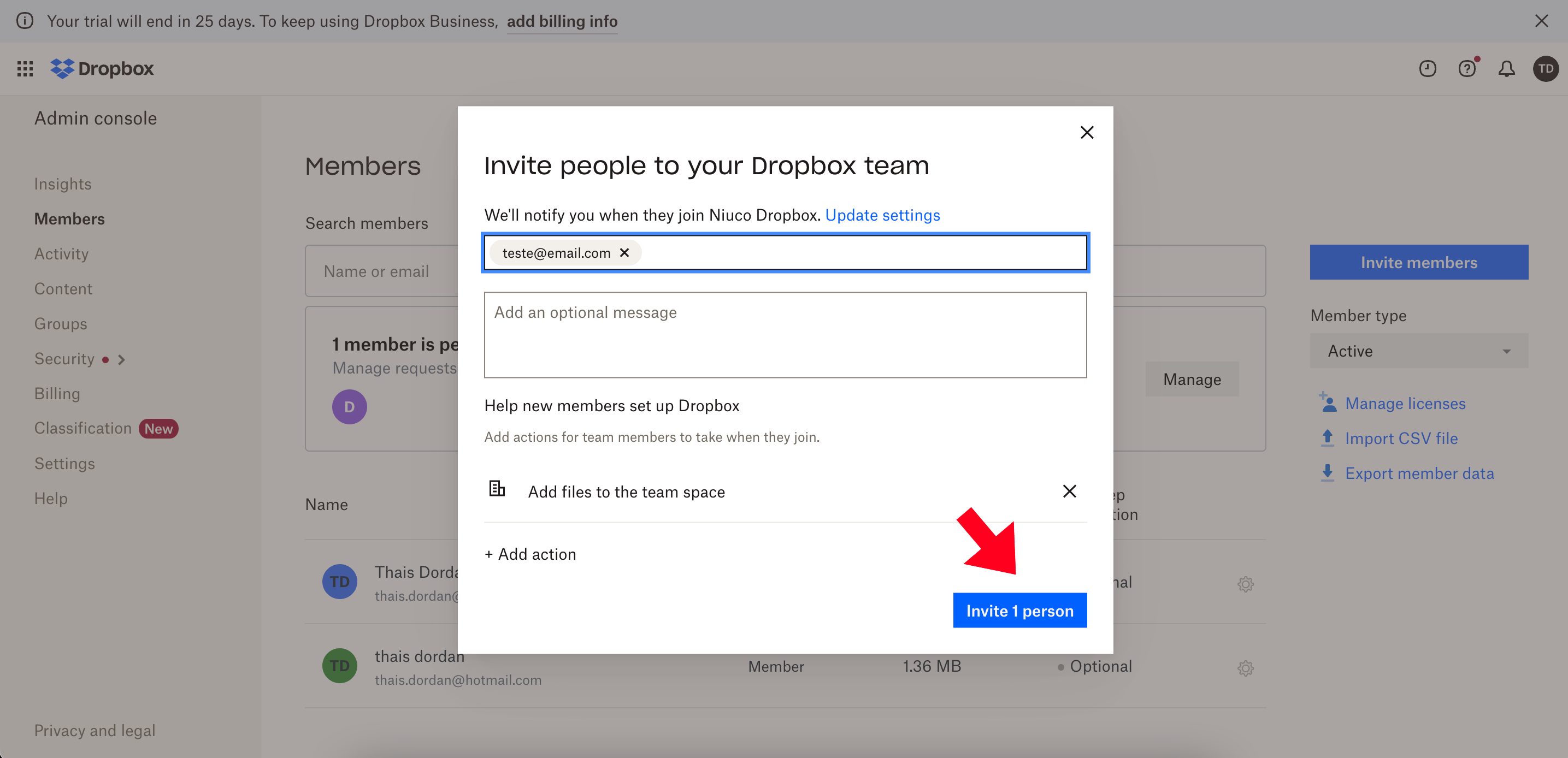The width and height of the screenshot is (1568, 758).
Task: Open the app grid launcher icon
Action: tap(25, 69)
